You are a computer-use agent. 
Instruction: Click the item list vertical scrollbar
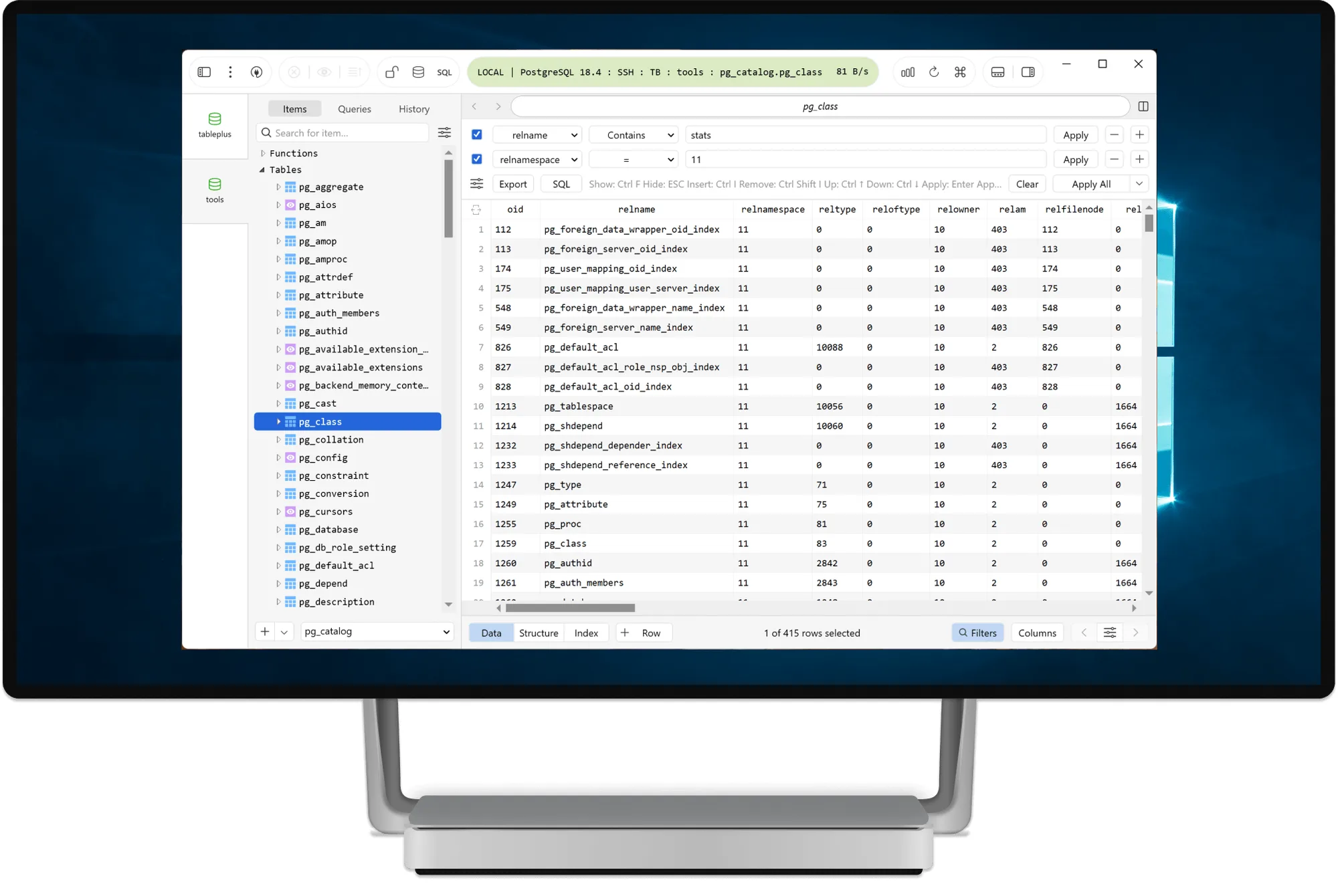click(448, 199)
